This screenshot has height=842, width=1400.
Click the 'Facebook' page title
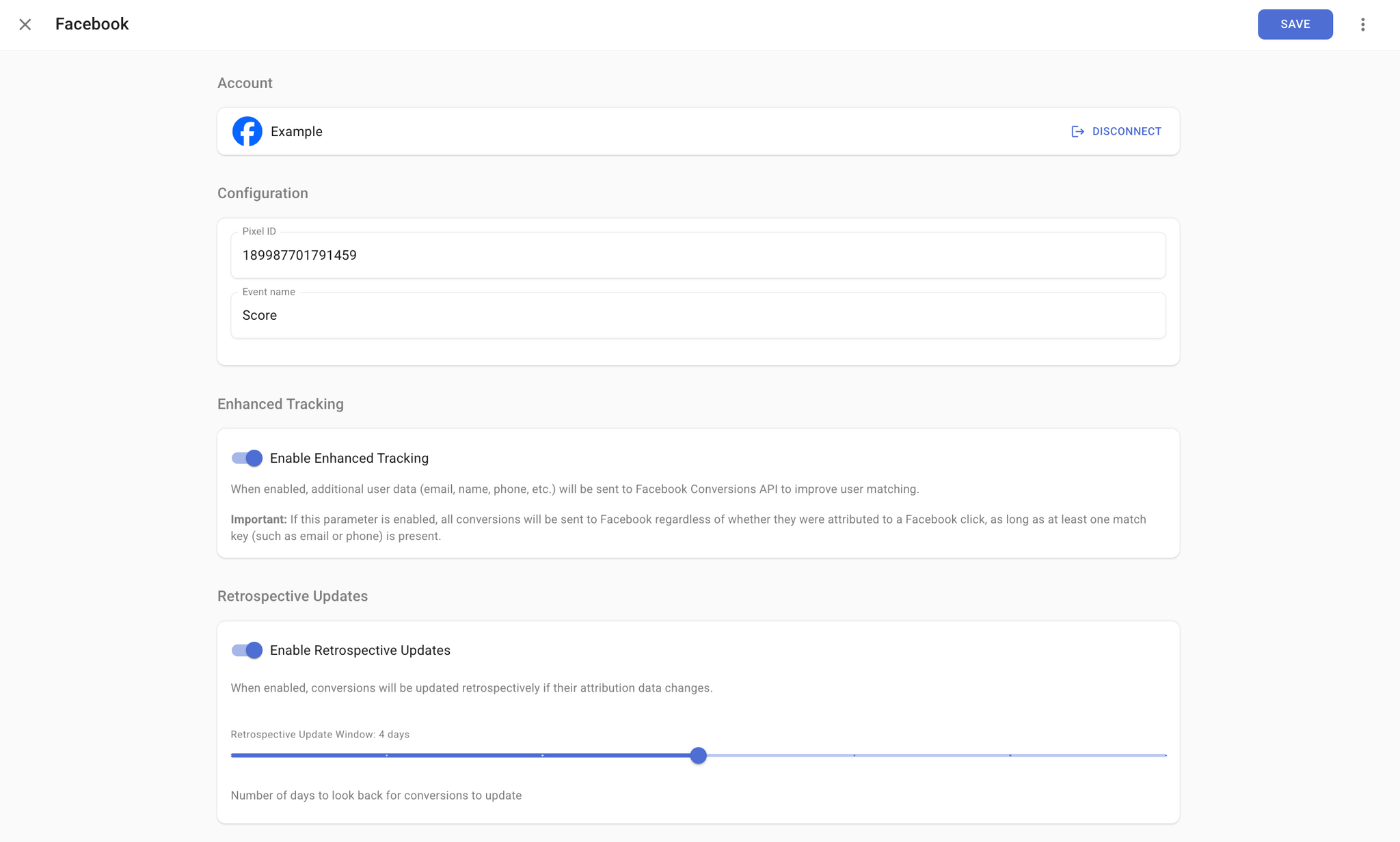coord(92,24)
